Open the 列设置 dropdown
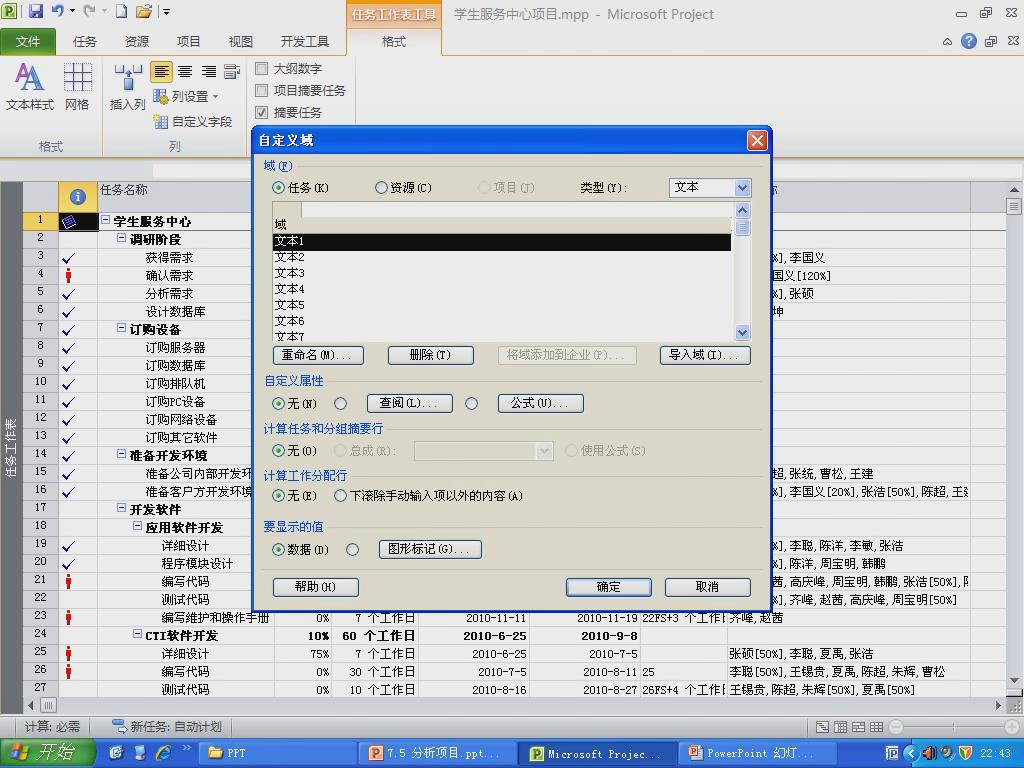1024x768 pixels. click(185, 97)
